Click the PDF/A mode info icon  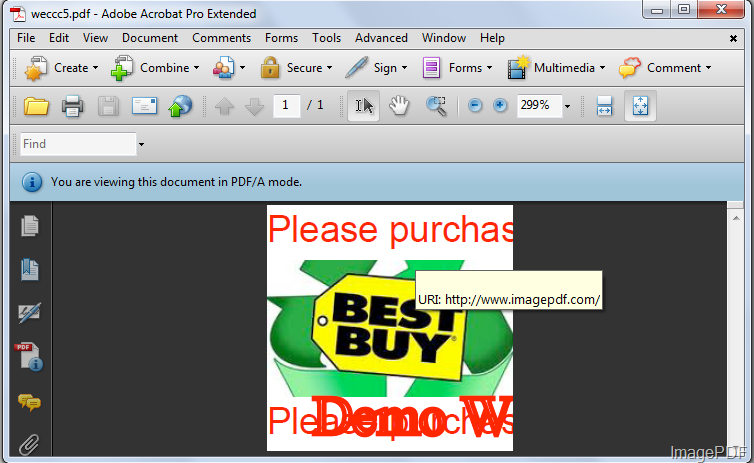coord(32,182)
